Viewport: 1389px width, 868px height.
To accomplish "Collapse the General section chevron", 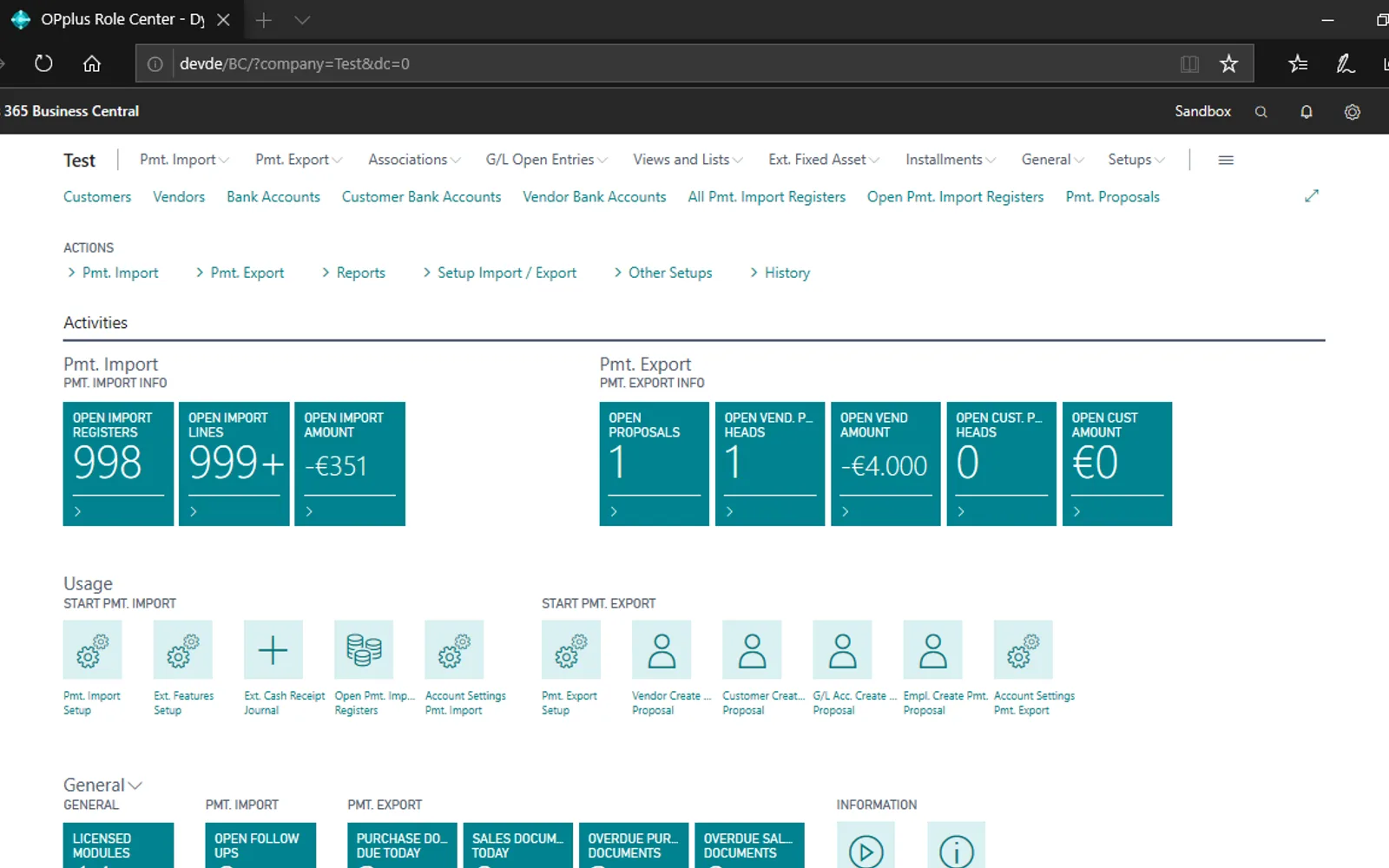I will (135, 786).
